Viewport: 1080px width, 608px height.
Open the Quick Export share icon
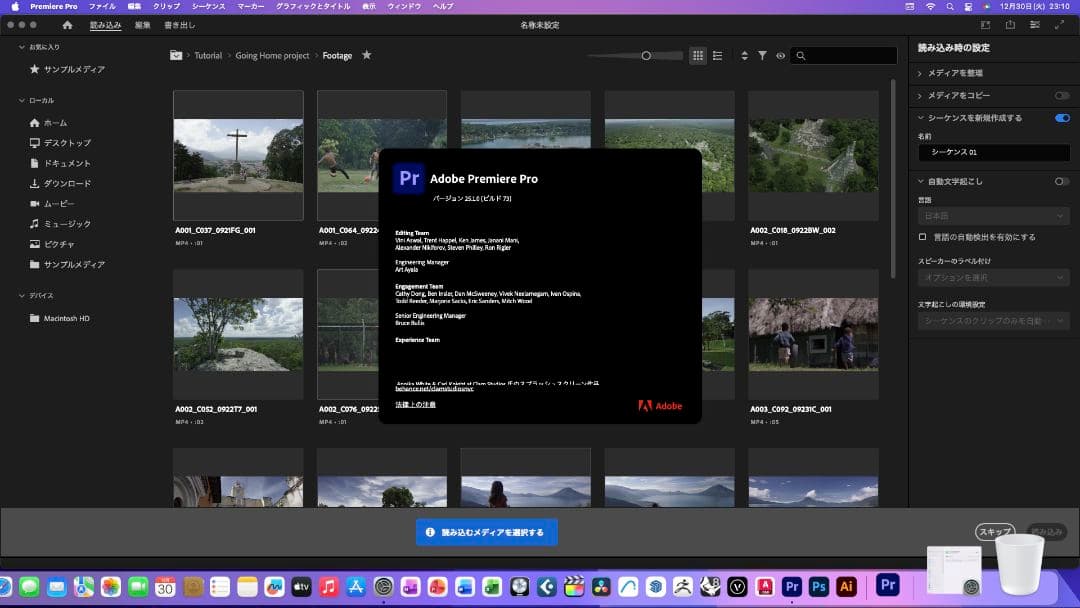(x=1010, y=25)
